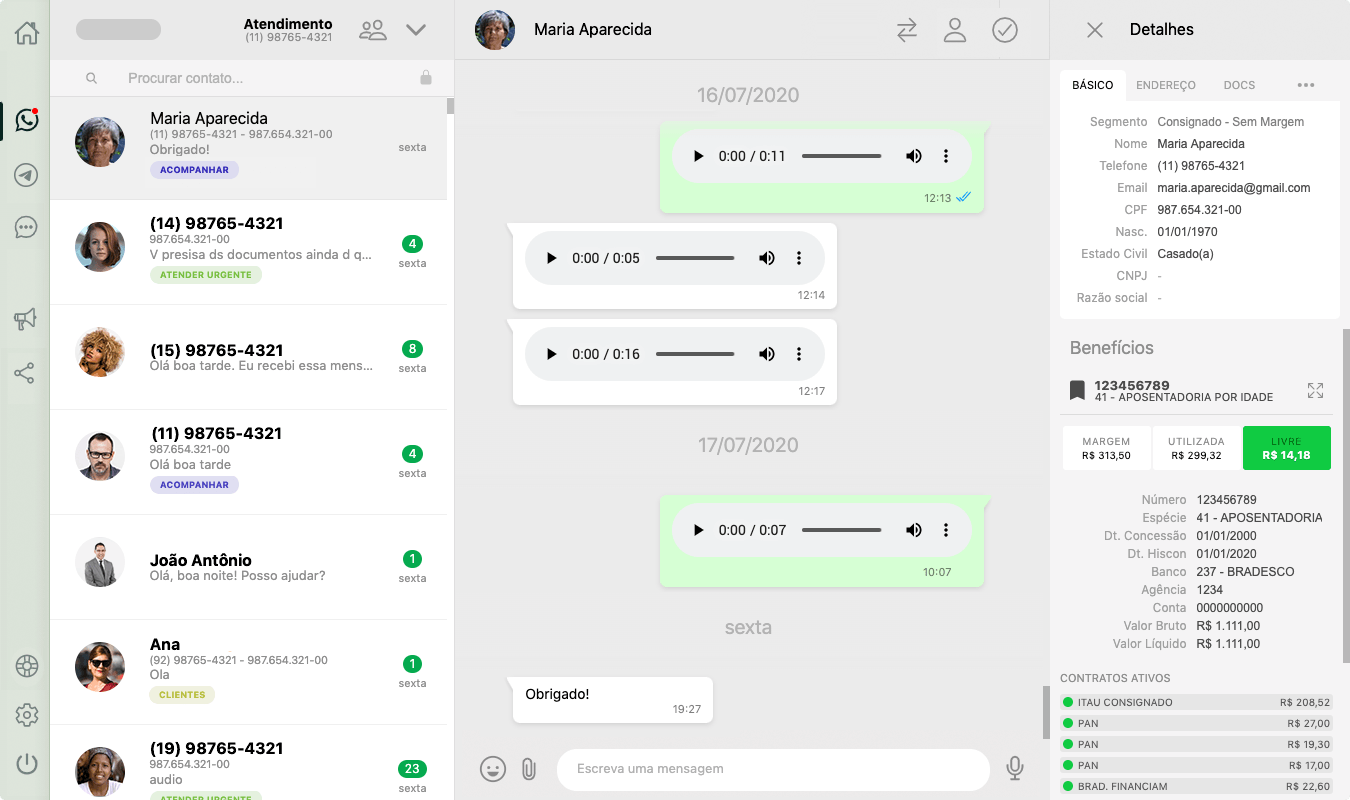This screenshot has width=1350, height=800.
Task: Mute the 0:05 audio message
Action: (x=766, y=258)
